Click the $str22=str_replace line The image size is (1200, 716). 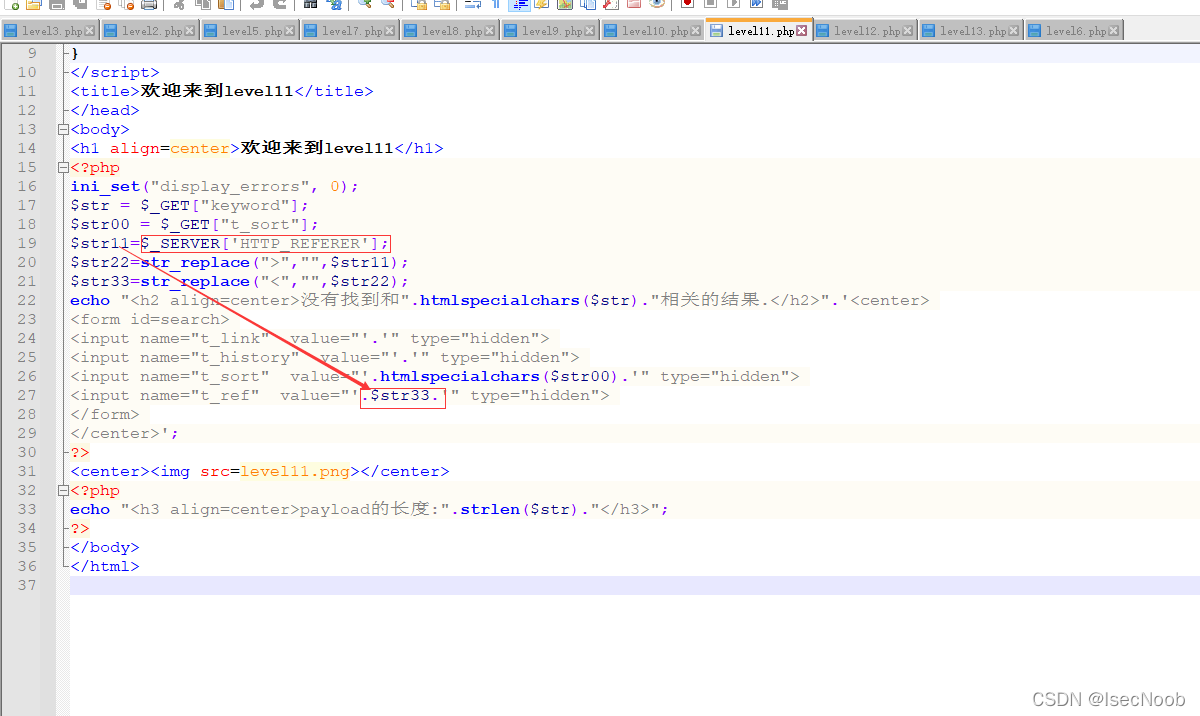click(x=240, y=262)
